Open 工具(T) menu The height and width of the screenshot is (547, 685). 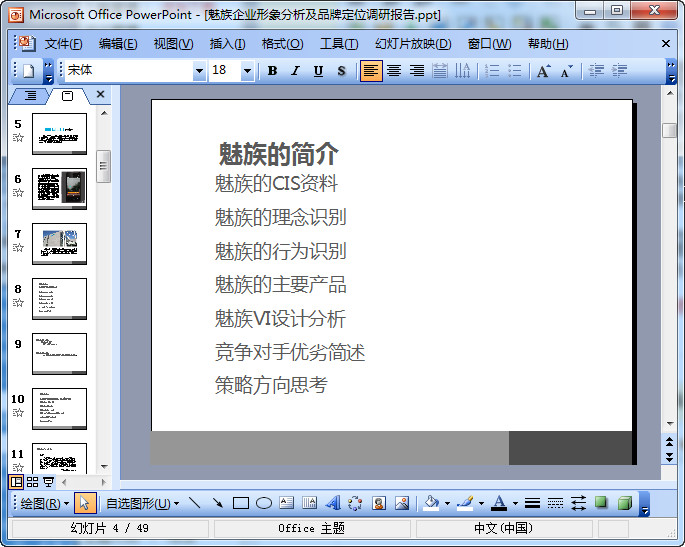coord(339,44)
